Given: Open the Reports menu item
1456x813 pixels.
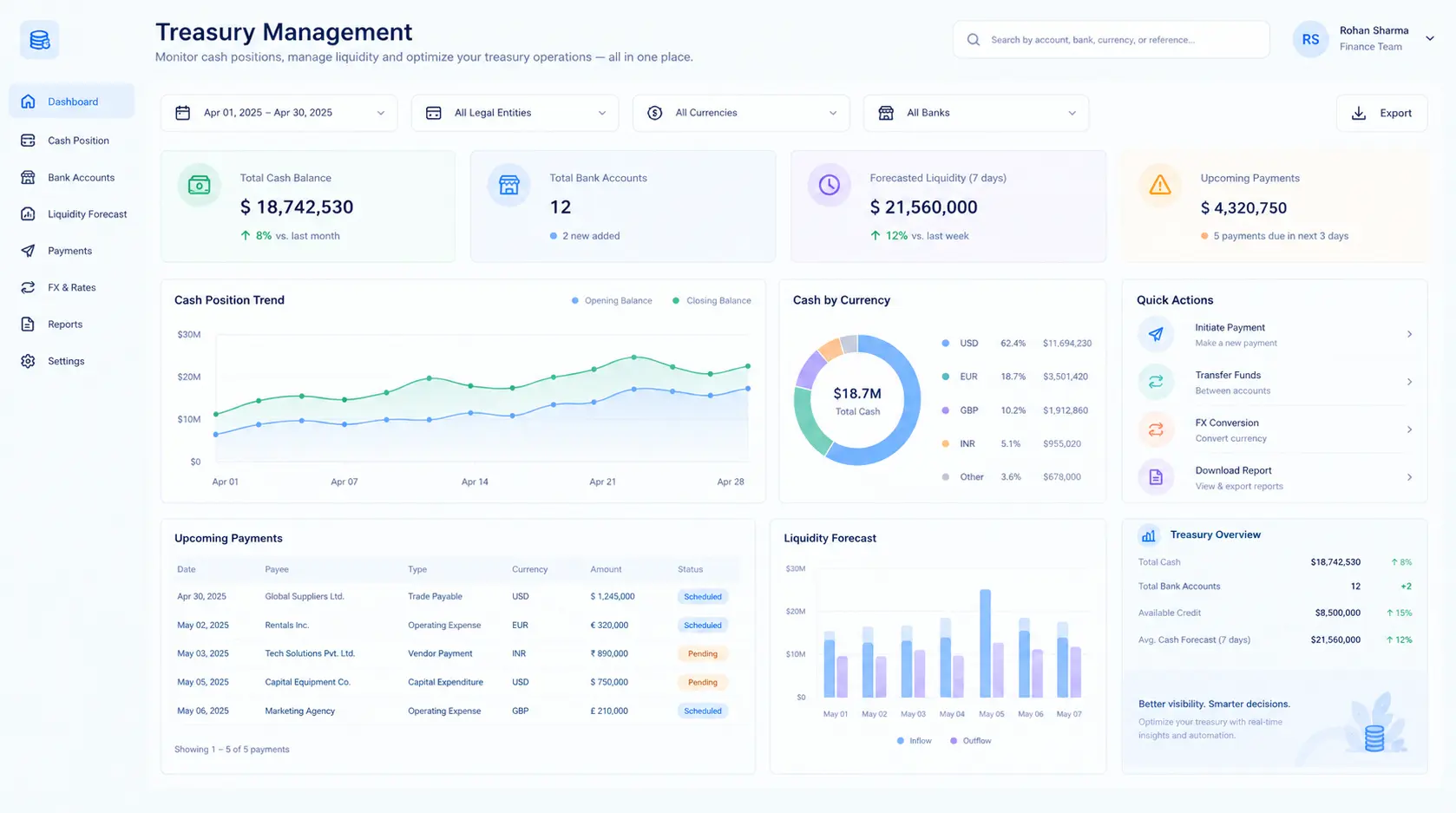Looking at the screenshot, I should (72, 324).
